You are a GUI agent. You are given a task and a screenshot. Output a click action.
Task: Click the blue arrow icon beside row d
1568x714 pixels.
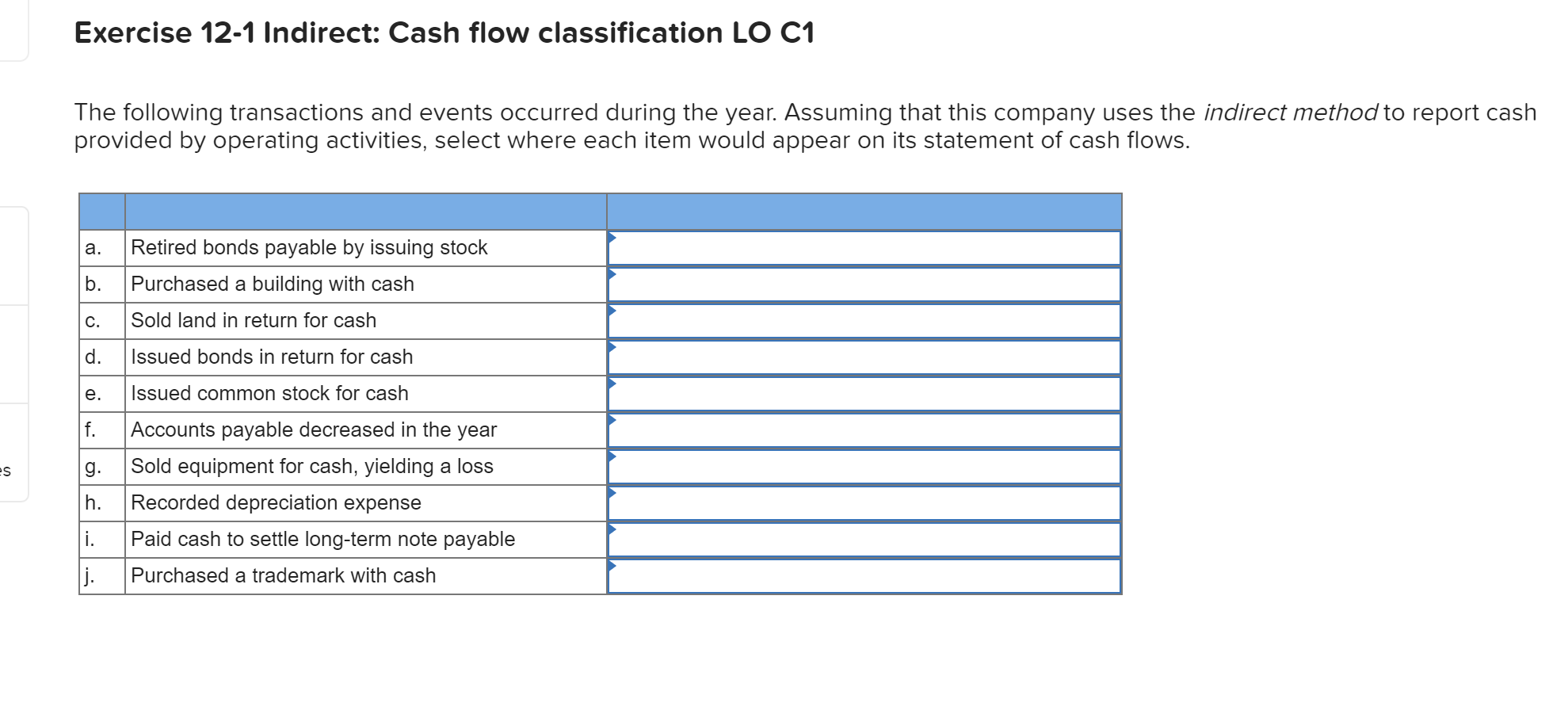tap(612, 347)
